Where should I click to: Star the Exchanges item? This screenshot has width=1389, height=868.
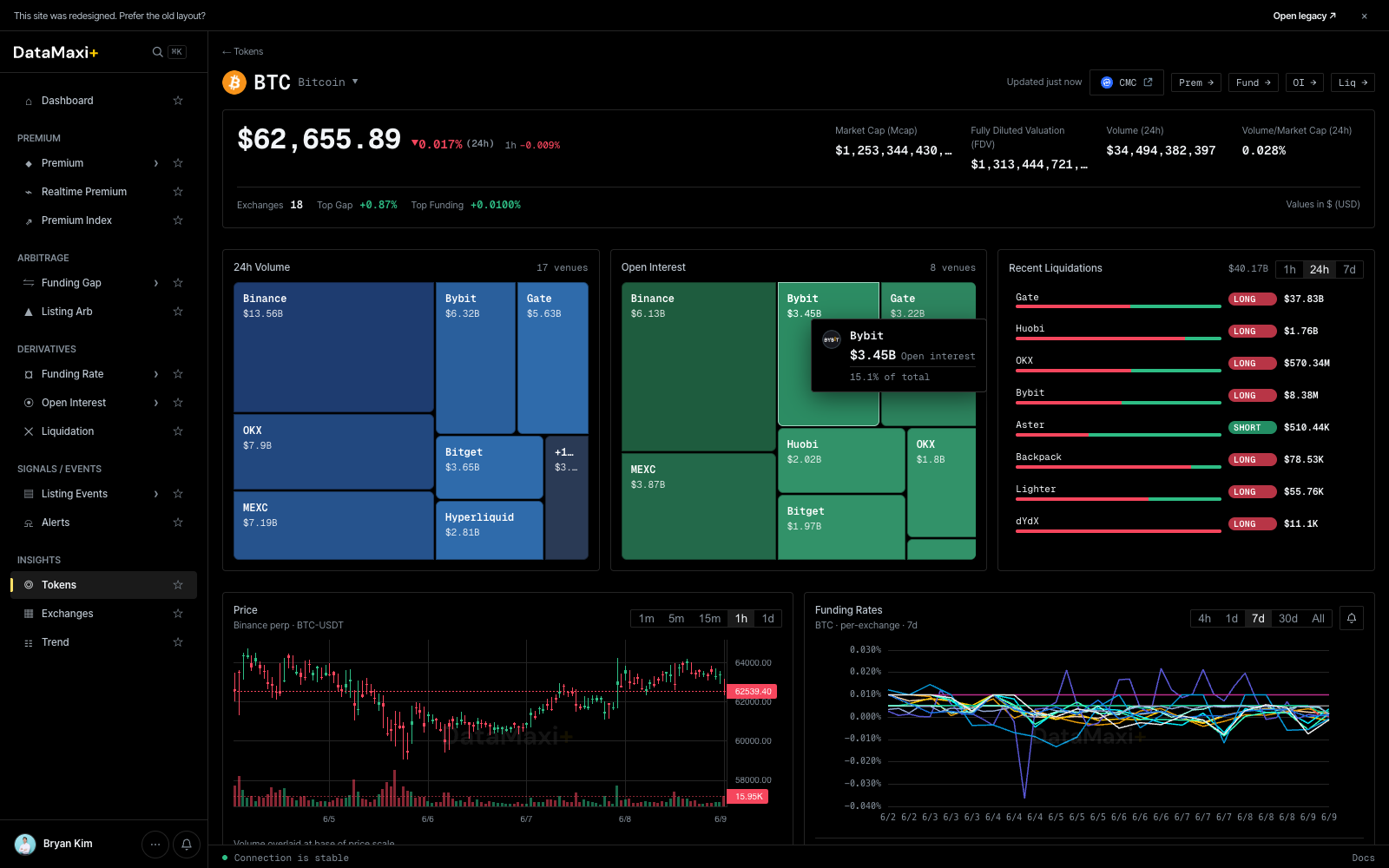[178, 614]
